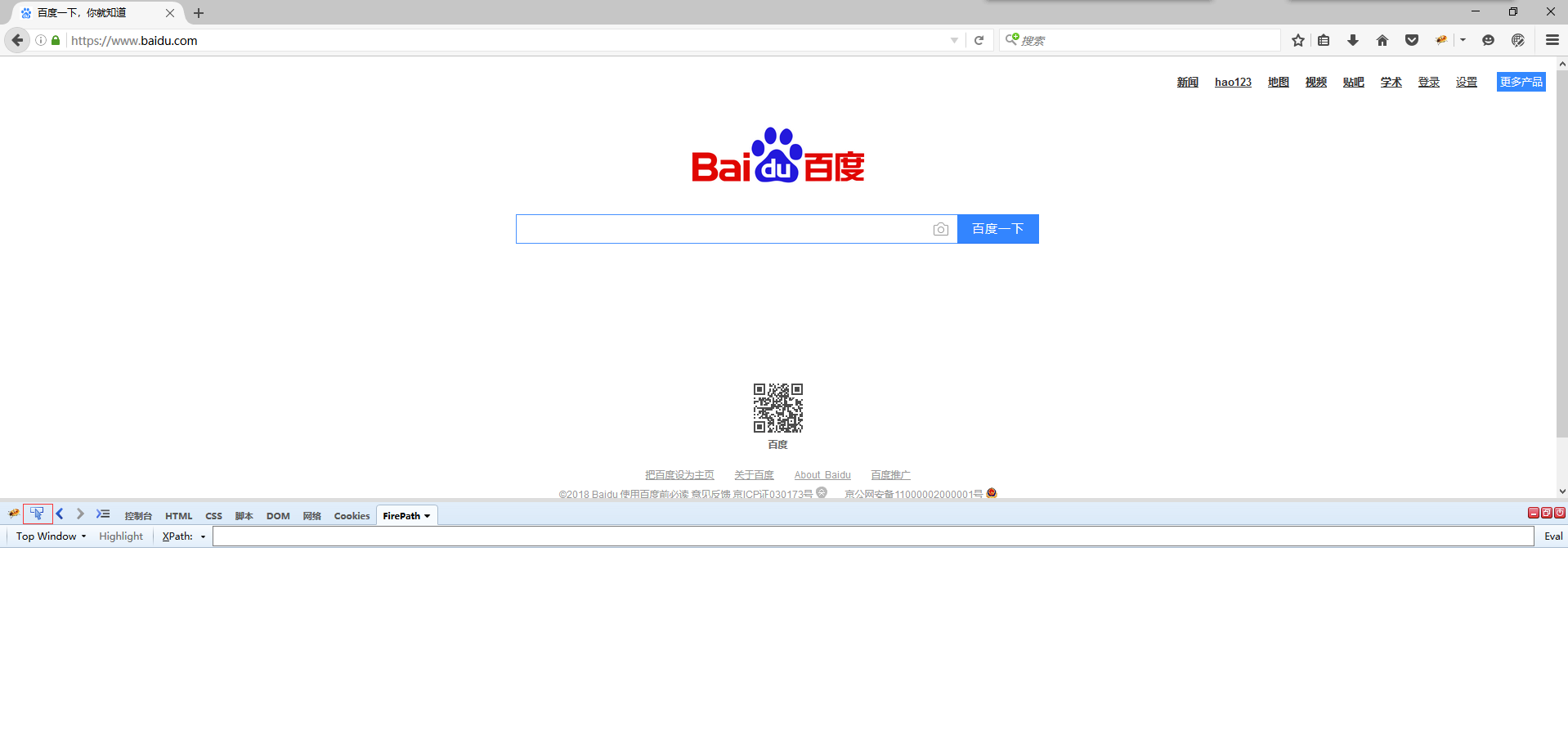The height and width of the screenshot is (736, 1568).
Task: Click the secure connection padlock icon
Action: [56, 40]
